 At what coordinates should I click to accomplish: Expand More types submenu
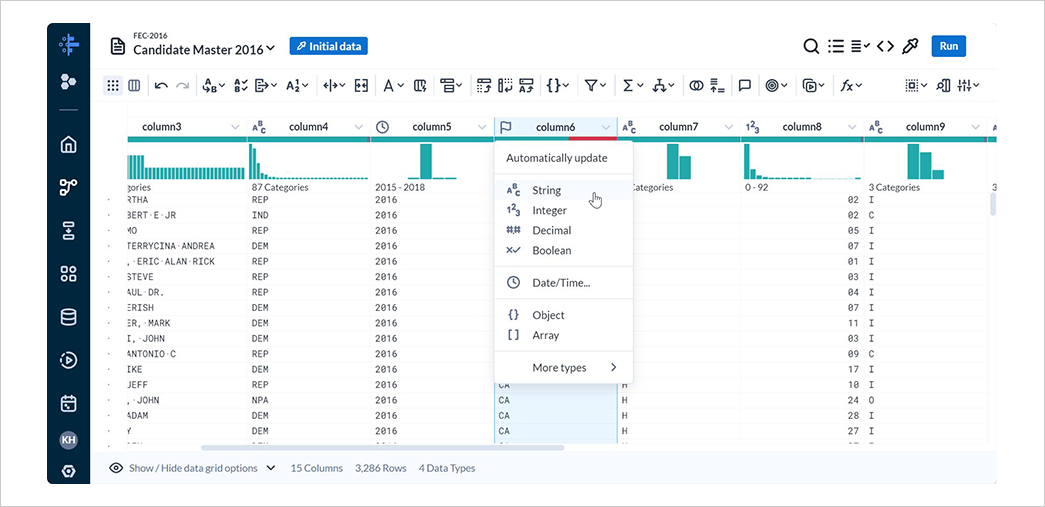[x=563, y=367]
